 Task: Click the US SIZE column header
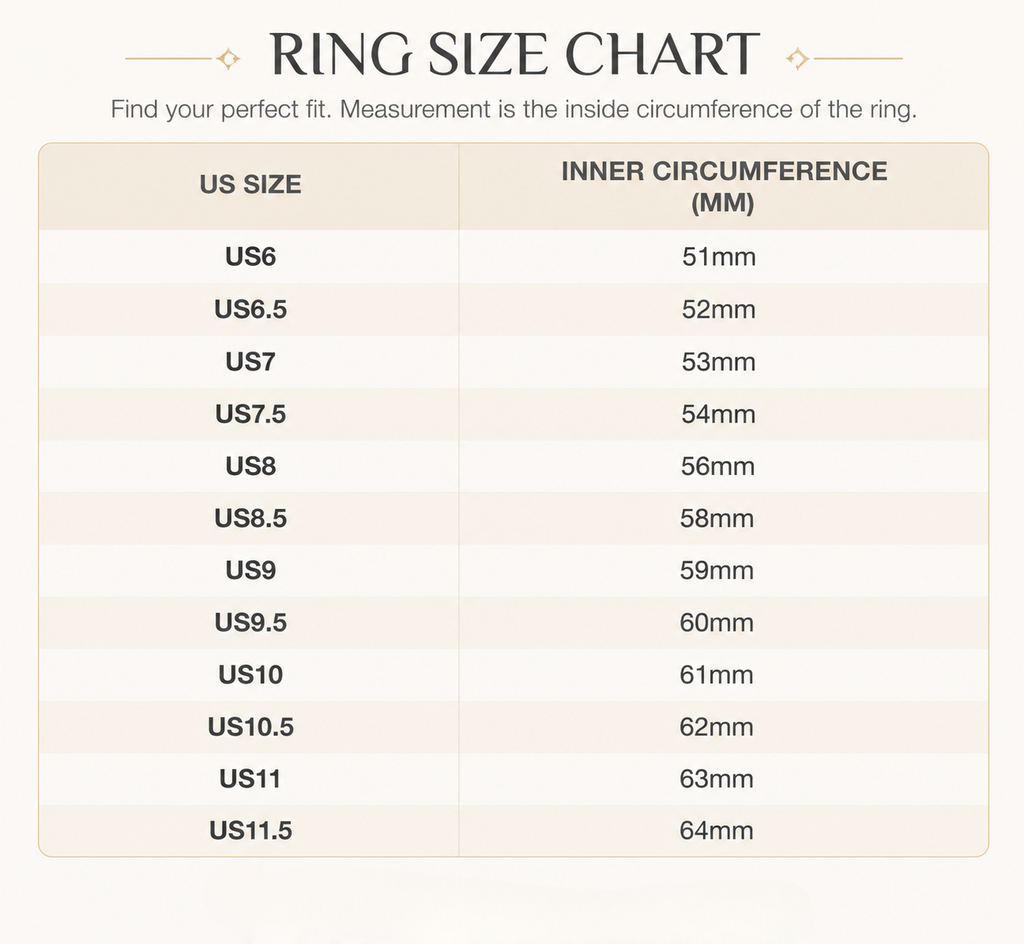pyautogui.click(x=251, y=185)
